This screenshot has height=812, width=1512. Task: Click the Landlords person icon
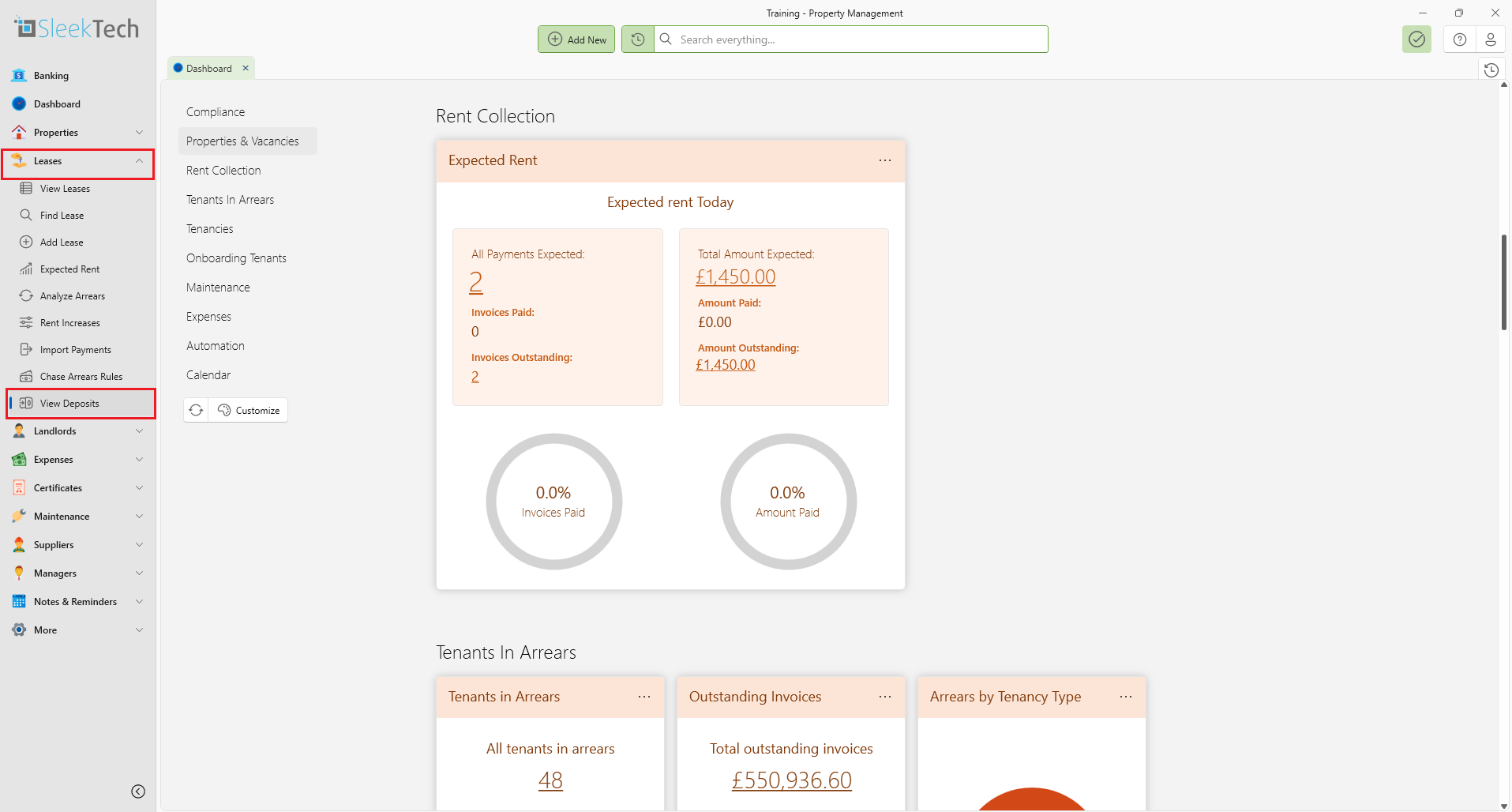pos(19,431)
